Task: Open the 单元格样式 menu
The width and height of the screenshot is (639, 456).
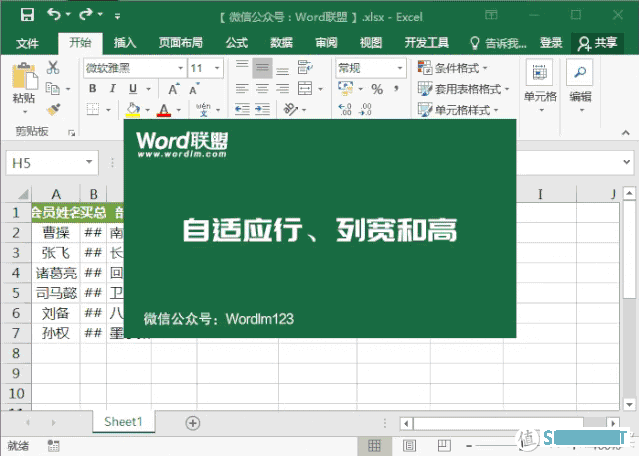Action: click(x=458, y=110)
